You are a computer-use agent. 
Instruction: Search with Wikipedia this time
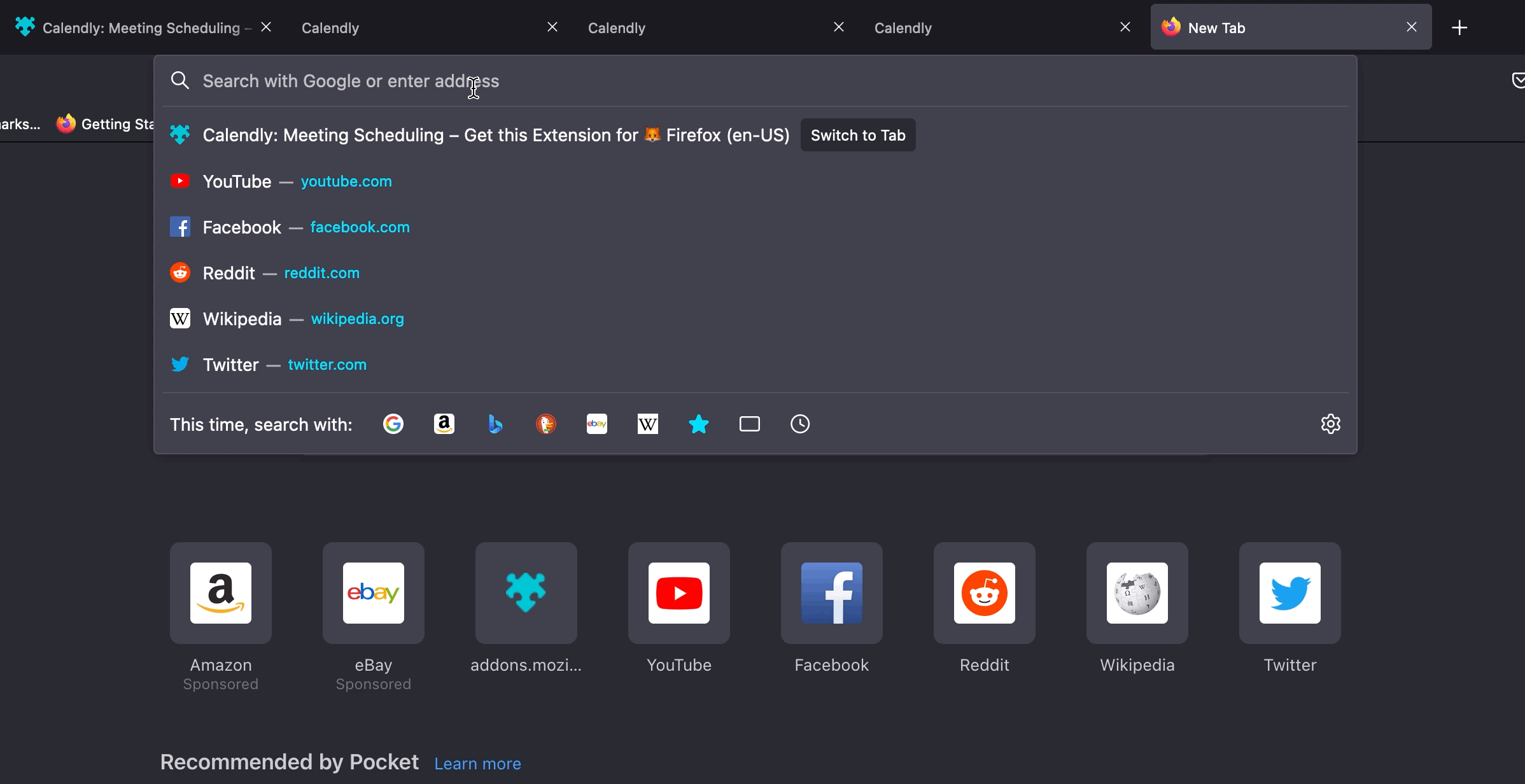(x=648, y=424)
